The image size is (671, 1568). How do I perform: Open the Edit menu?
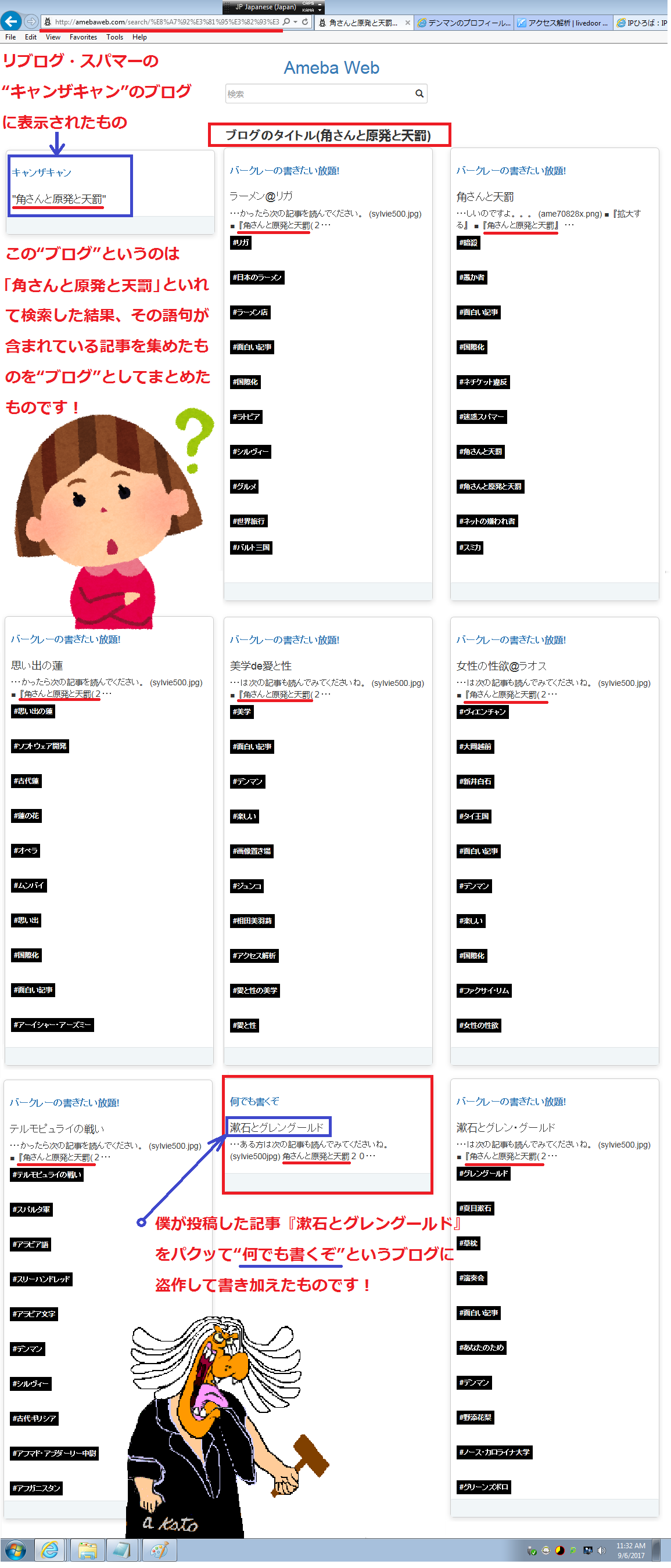[30, 37]
